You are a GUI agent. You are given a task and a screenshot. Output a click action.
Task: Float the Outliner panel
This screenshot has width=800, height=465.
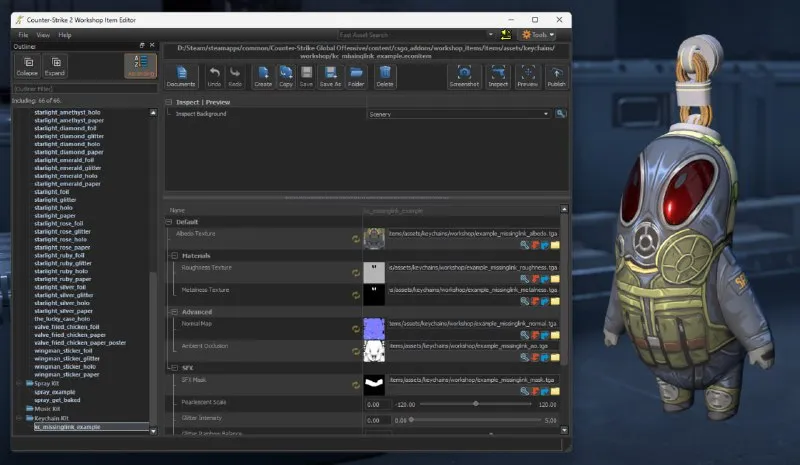(142, 45)
